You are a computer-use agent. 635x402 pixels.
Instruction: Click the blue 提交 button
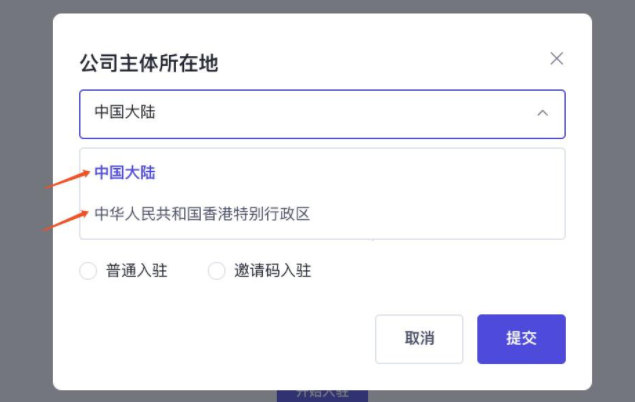pyautogui.click(x=521, y=339)
